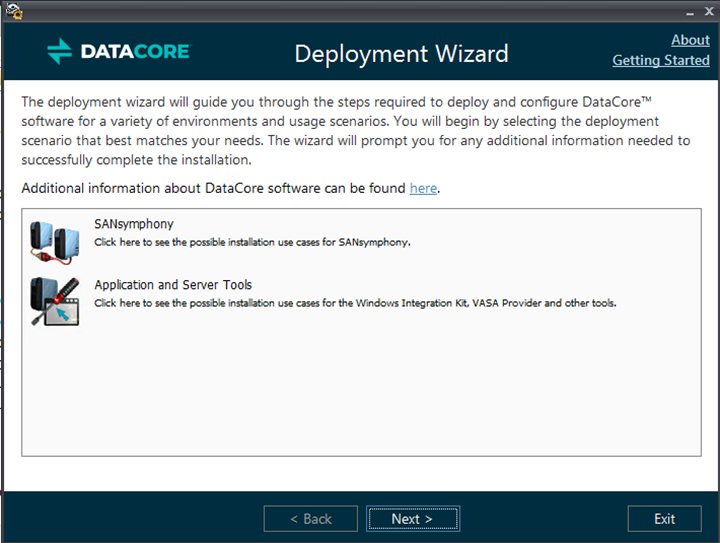
Task: Click the Exit button
Action: click(664, 519)
